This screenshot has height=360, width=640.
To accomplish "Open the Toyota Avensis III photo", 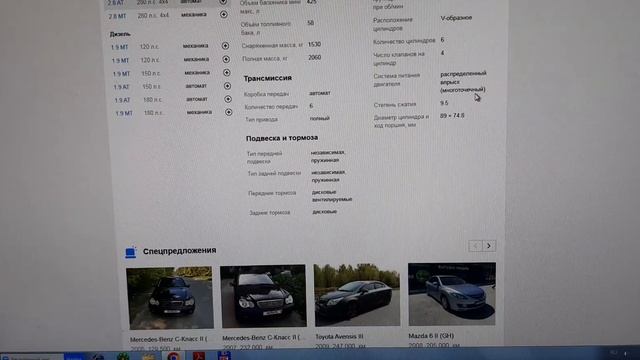I will pos(357,295).
